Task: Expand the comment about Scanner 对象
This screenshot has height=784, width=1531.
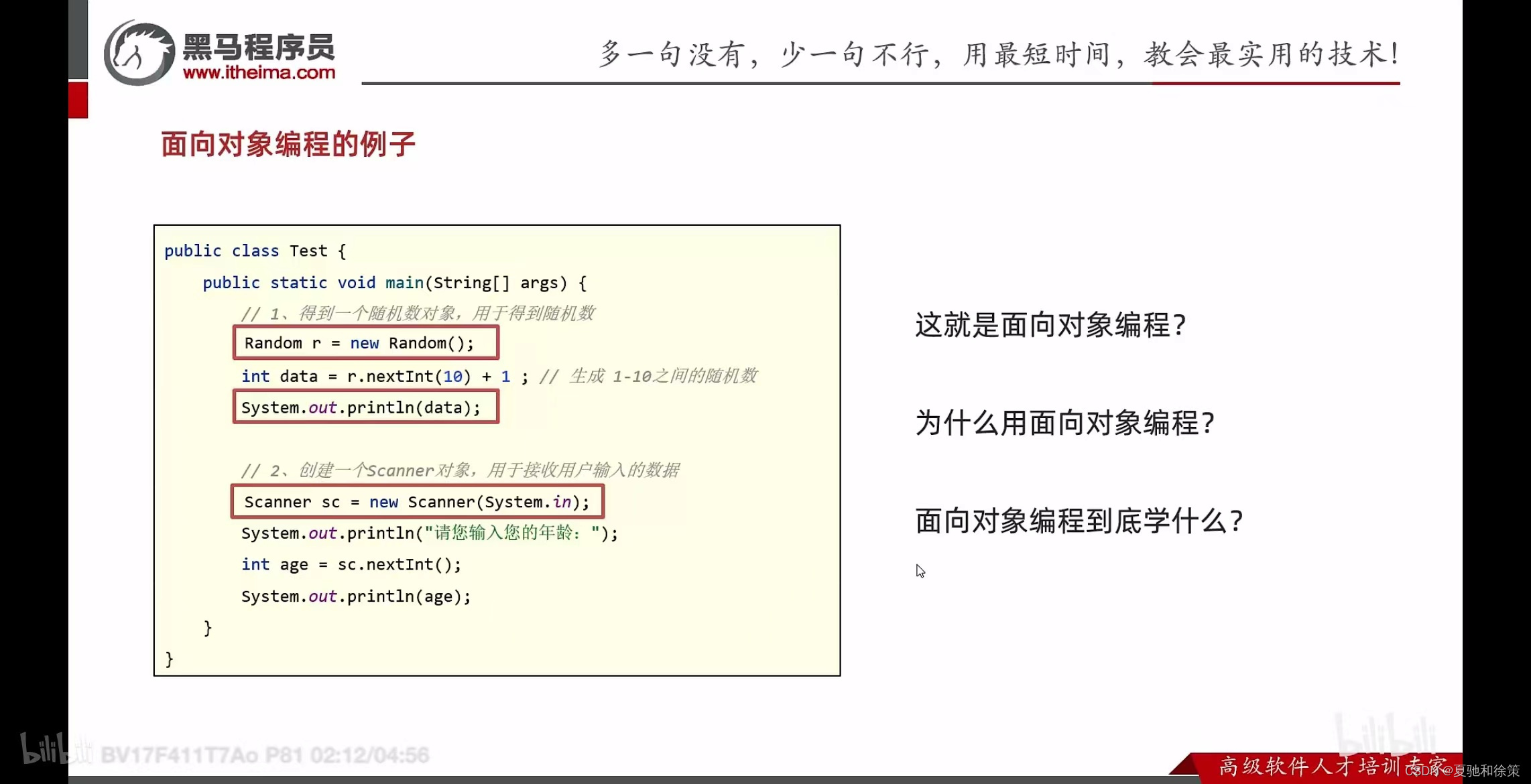Action: coord(461,470)
